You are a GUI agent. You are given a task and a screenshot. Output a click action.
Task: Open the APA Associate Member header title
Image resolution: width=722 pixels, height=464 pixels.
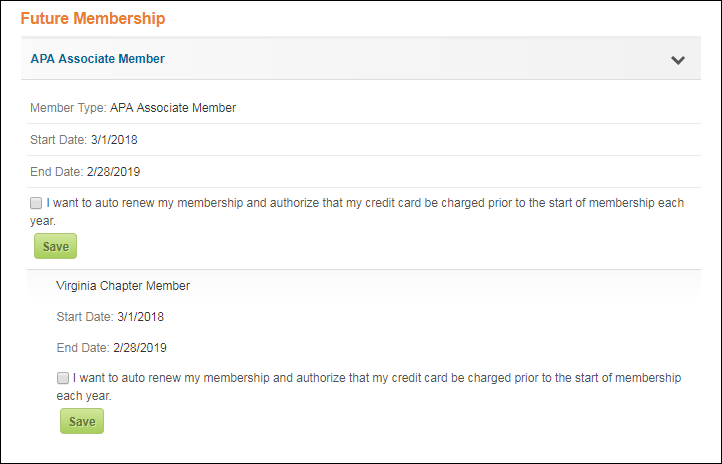pos(98,59)
